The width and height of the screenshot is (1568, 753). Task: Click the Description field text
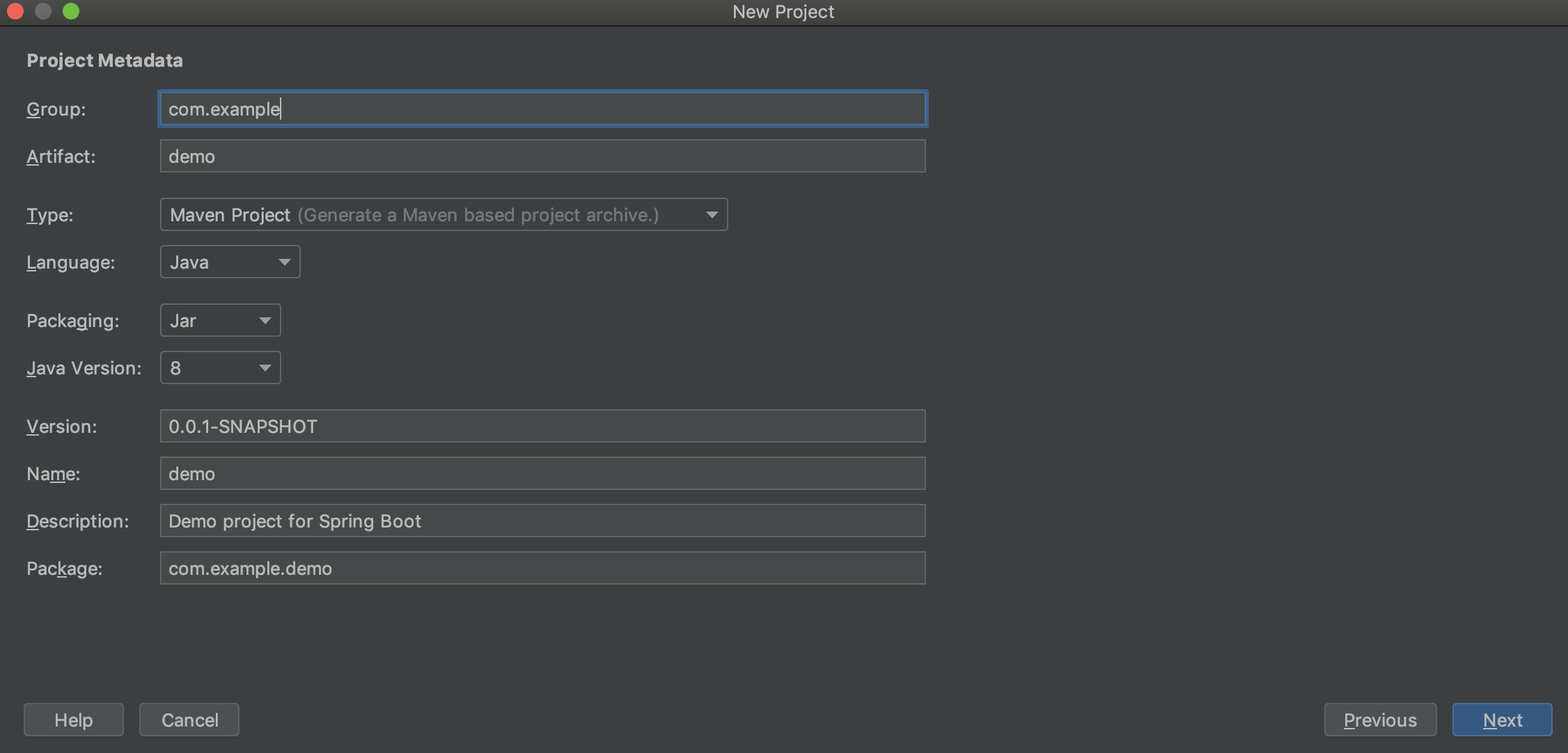point(296,519)
